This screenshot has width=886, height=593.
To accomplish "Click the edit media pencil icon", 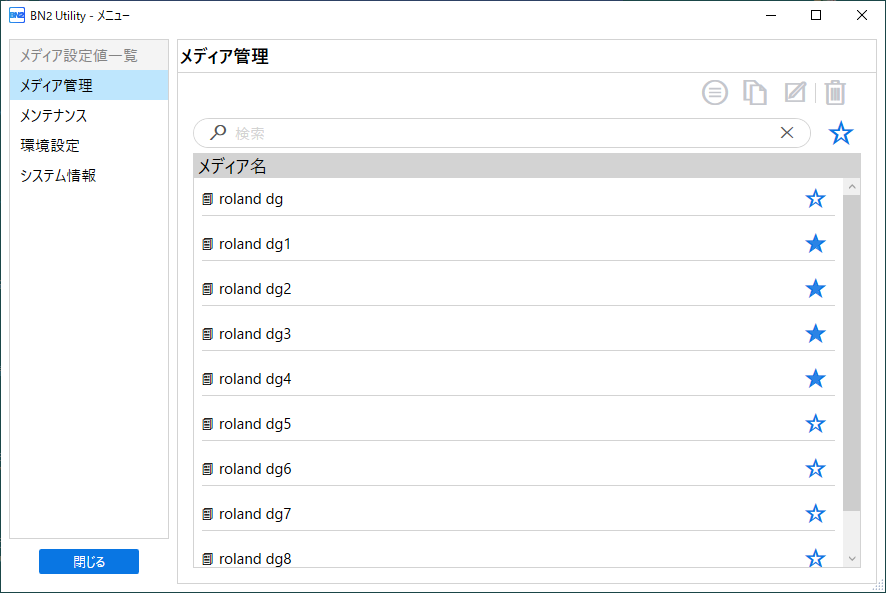I will (795, 92).
